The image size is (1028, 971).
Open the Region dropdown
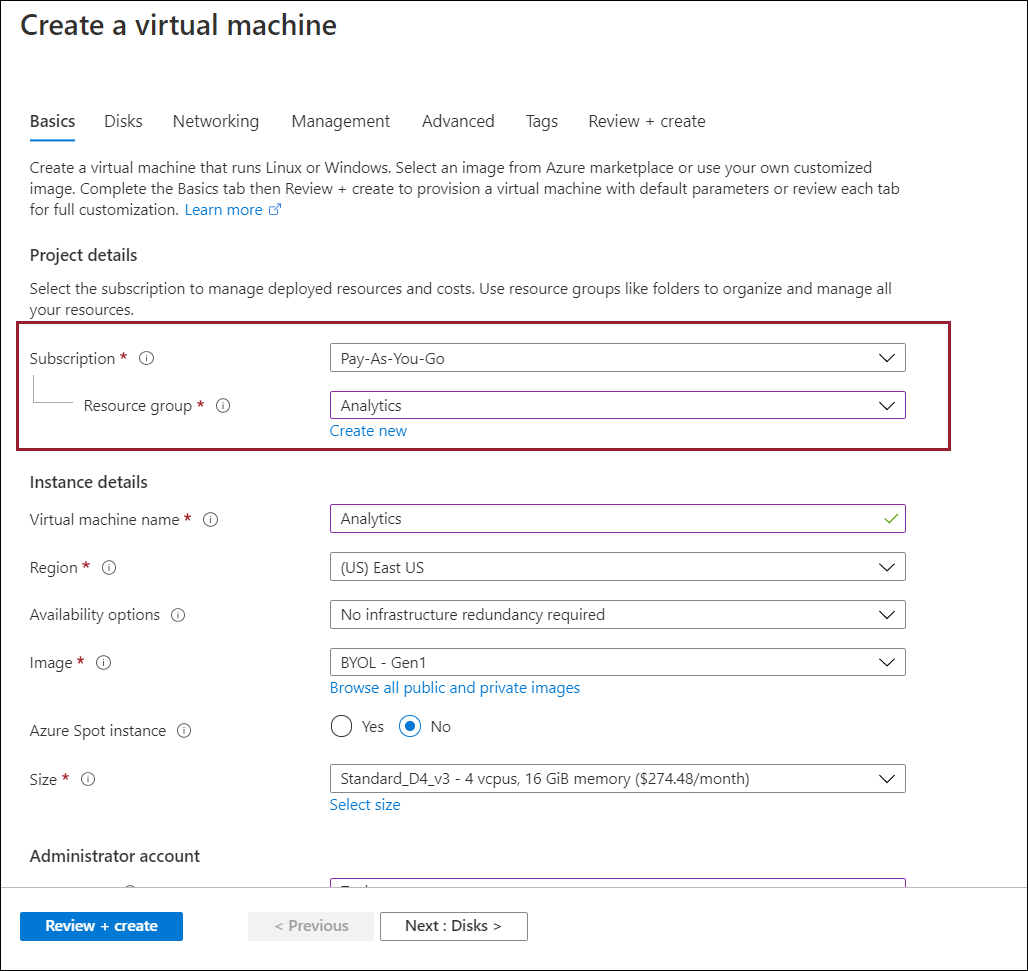coord(617,567)
